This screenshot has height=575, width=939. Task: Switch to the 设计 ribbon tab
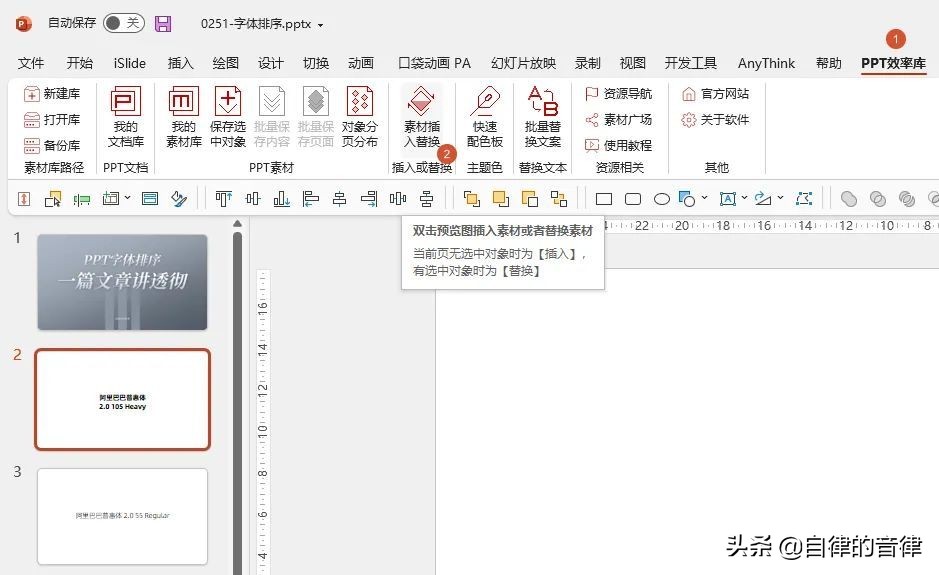tap(271, 63)
